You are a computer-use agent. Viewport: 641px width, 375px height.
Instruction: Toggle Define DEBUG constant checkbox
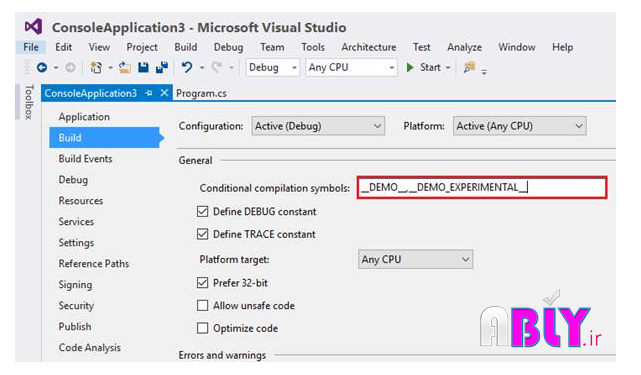point(202,211)
